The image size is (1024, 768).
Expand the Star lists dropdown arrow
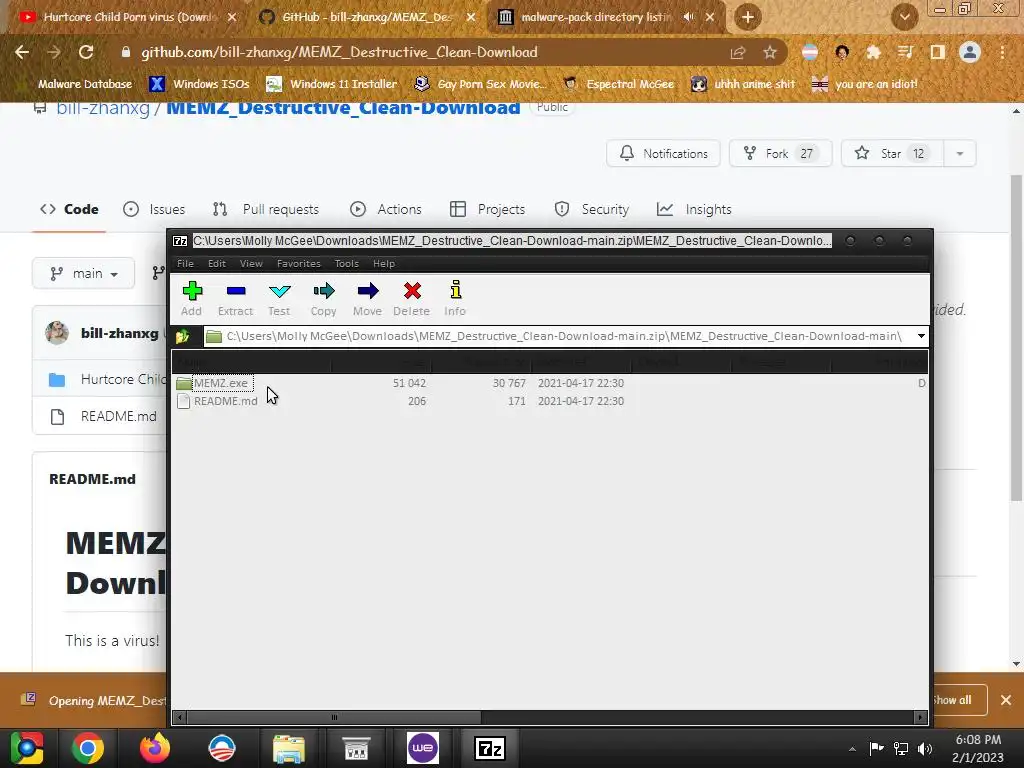(959, 153)
